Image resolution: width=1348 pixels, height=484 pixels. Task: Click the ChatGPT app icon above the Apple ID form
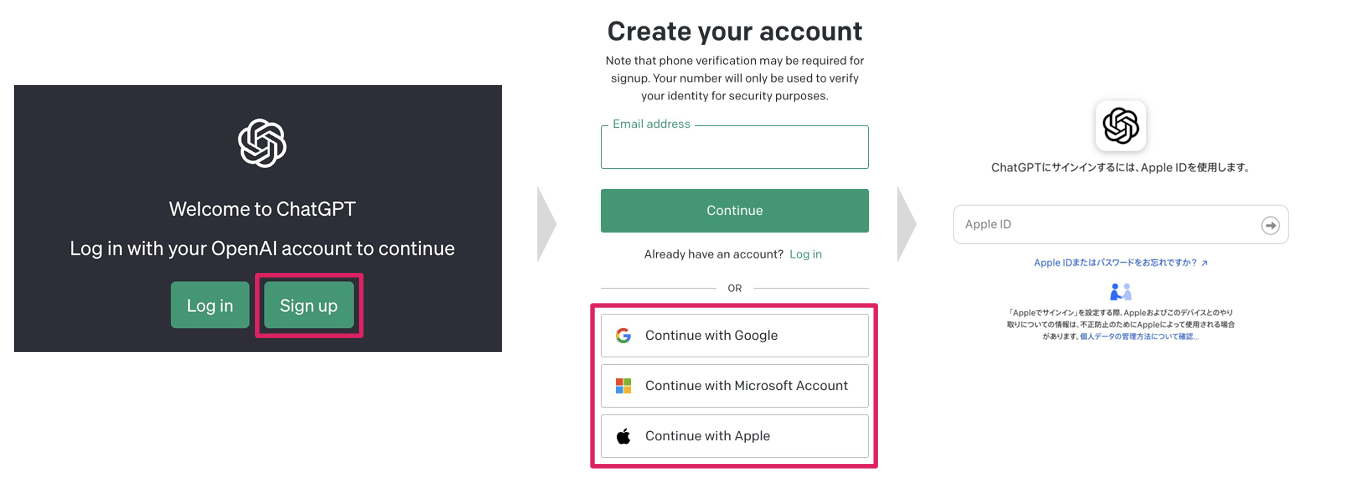coord(1120,126)
